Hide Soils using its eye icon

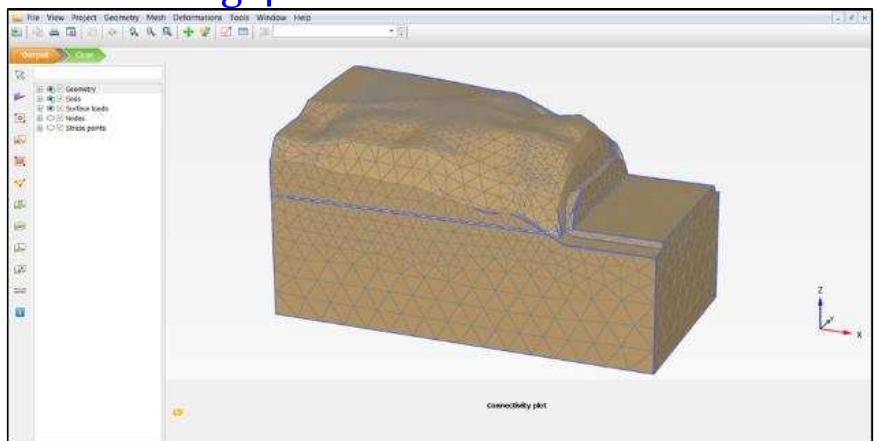(x=51, y=99)
